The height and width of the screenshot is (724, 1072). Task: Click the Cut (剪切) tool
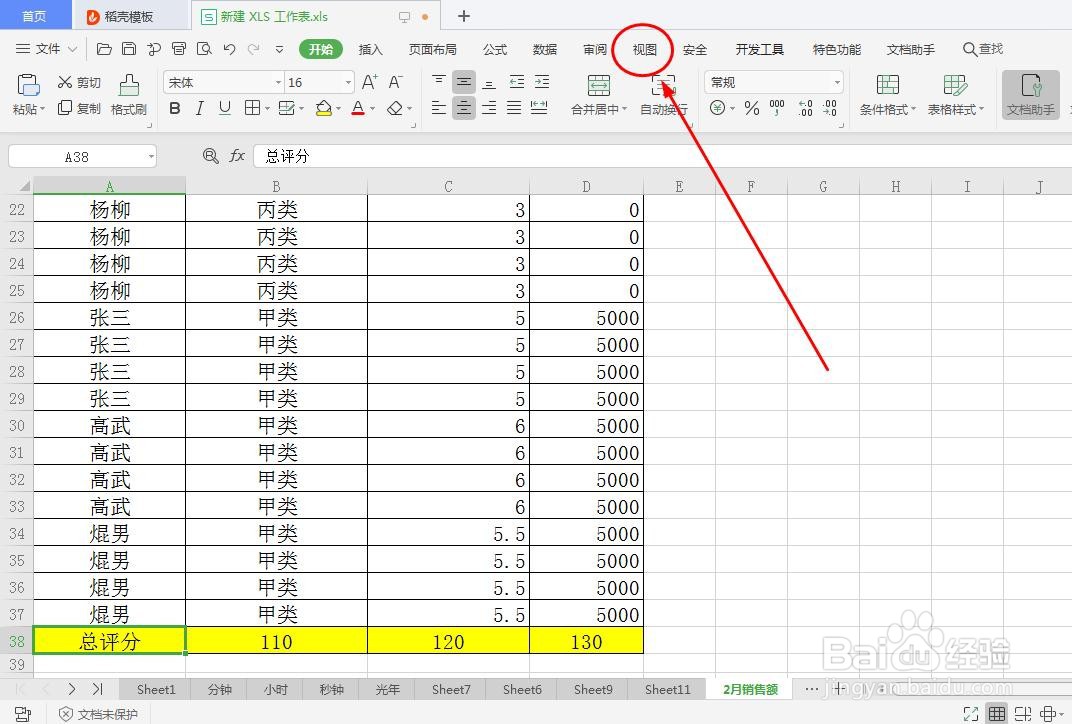point(79,83)
